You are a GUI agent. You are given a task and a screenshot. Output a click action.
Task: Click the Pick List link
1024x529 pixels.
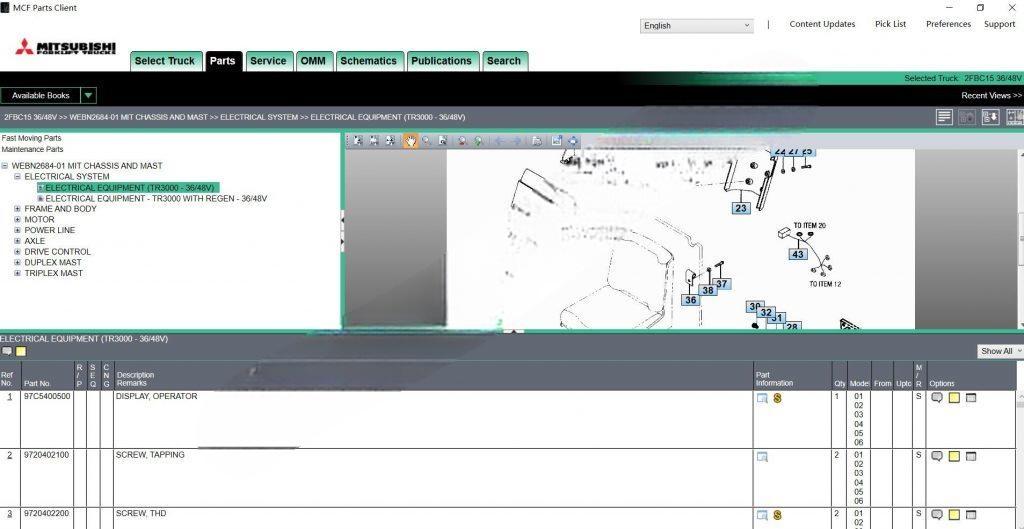pyautogui.click(x=890, y=24)
